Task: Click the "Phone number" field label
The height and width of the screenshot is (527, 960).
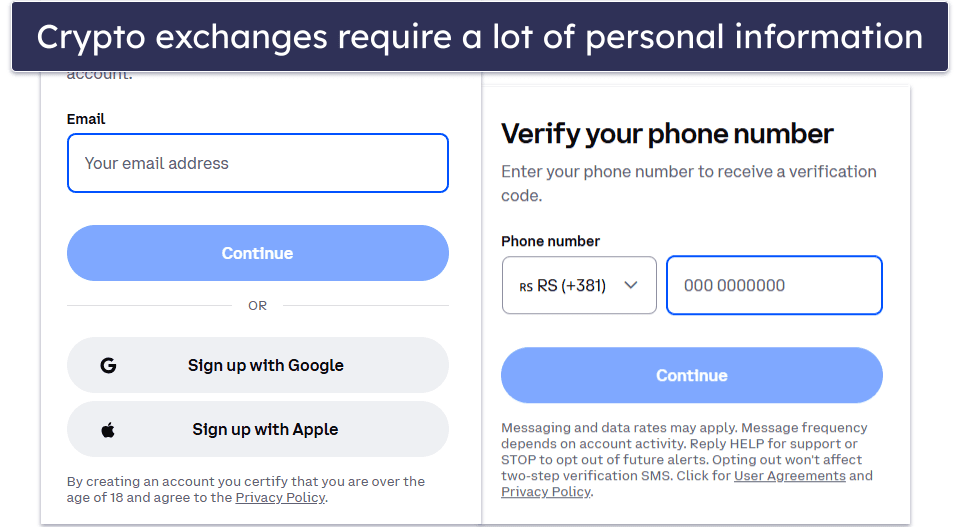Action: (550, 241)
